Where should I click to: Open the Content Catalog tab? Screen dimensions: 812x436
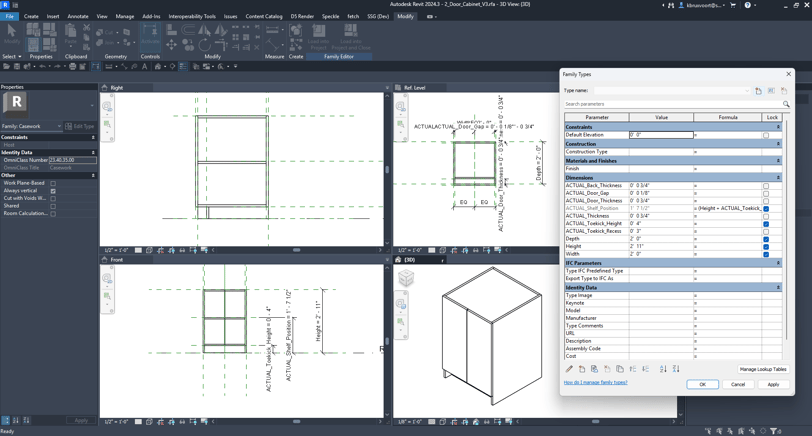click(x=264, y=17)
